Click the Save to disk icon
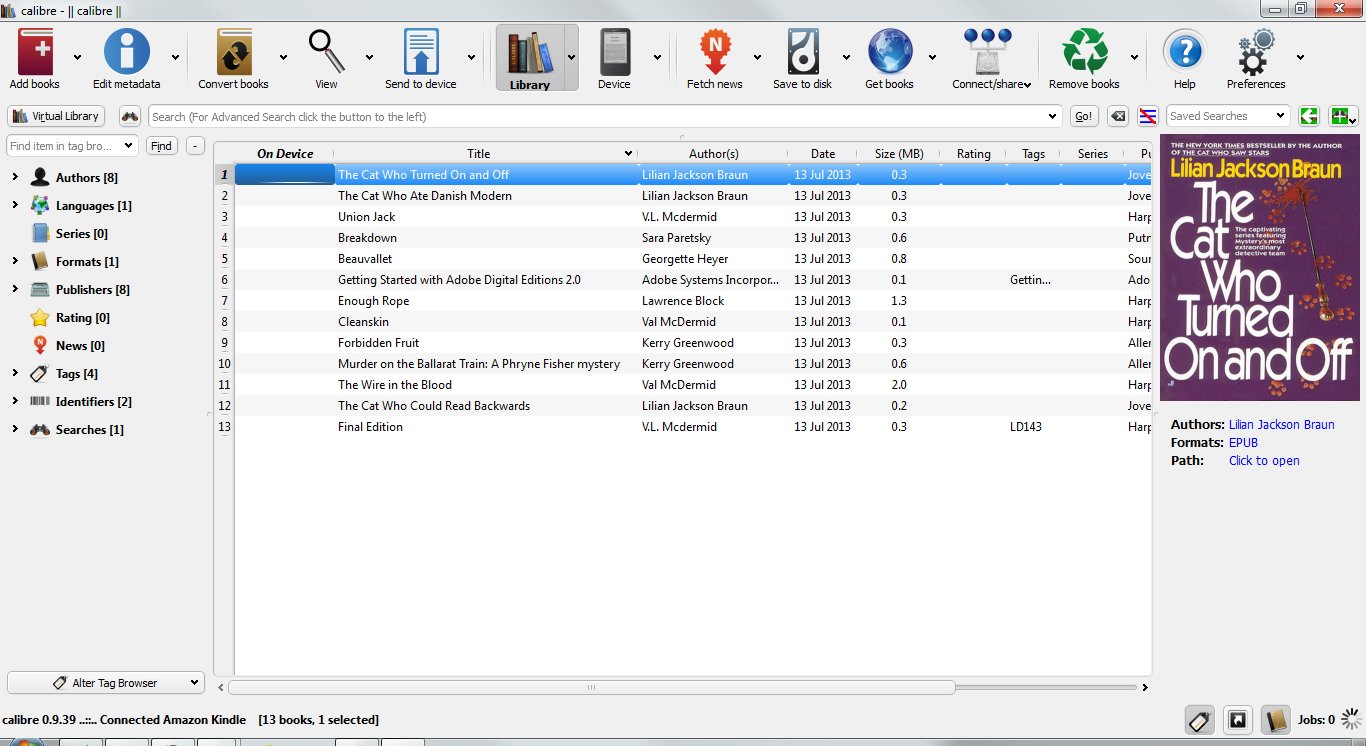The width and height of the screenshot is (1366, 746). pyautogui.click(x=803, y=52)
